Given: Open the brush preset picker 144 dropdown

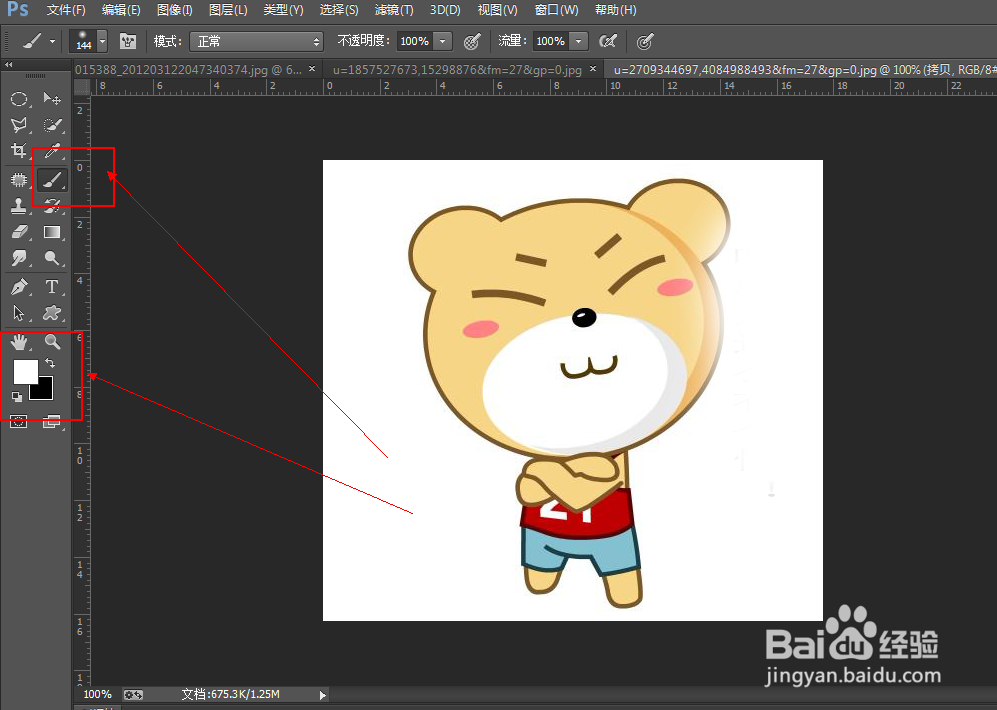Looking at the screenshot, I should click(x=102, y=41).
